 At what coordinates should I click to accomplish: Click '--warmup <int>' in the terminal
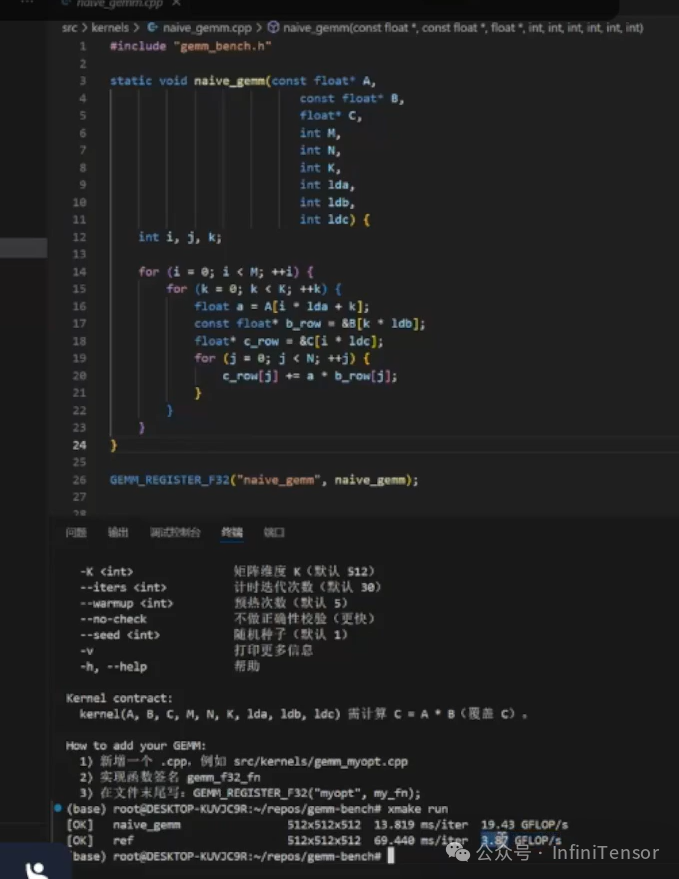(x=127, y=603)
